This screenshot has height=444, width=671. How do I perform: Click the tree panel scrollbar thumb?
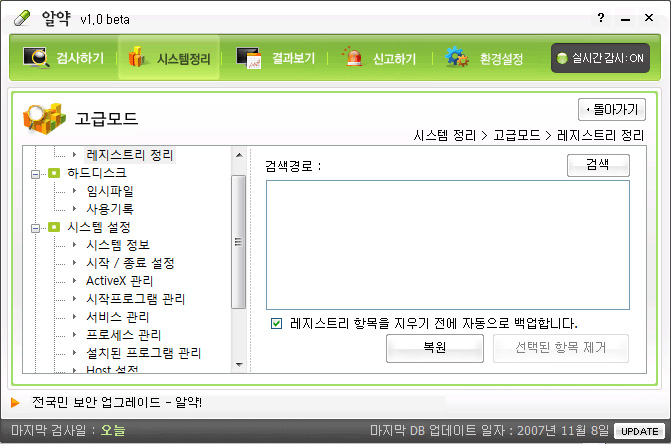click(239, 242)
